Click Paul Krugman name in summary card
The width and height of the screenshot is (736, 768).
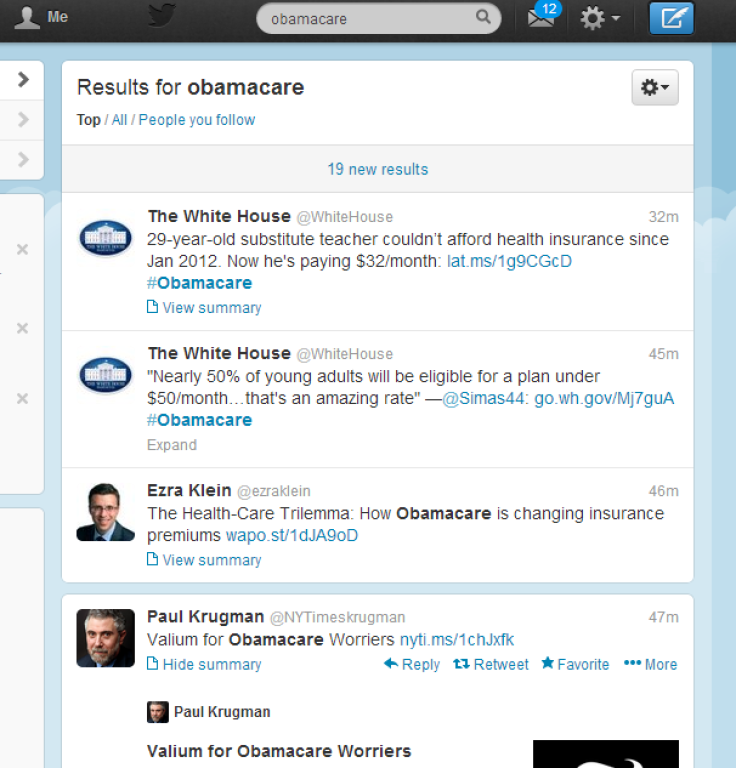point(222,712)
